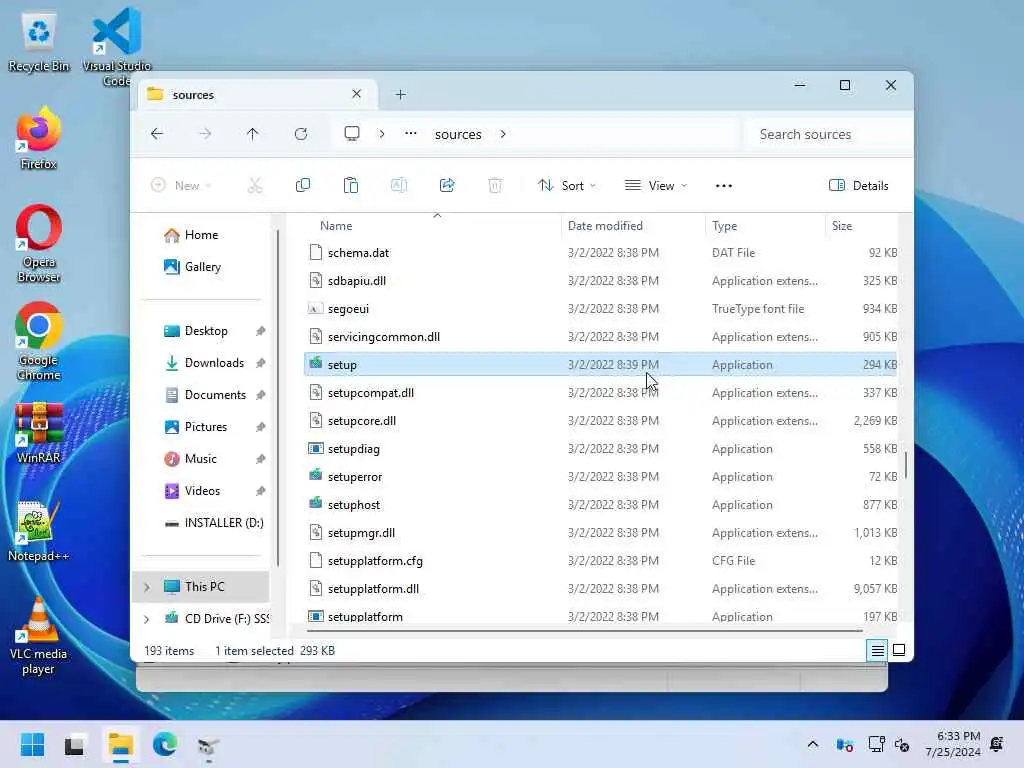Open INSTALLER (D:) drive in sidebar
The width and height of the screenshot is (1024, 768).
click(x=214, y=523)
